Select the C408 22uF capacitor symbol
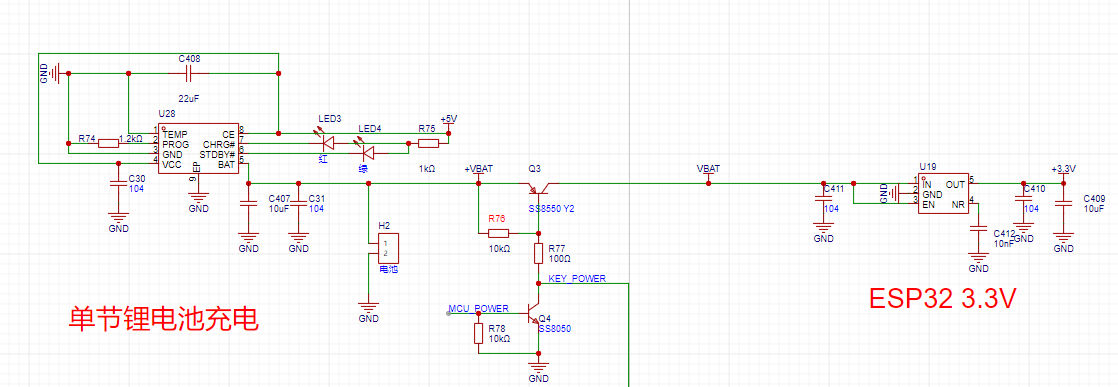The width and height of the screenshot is (1118, 387). point(188,73)
